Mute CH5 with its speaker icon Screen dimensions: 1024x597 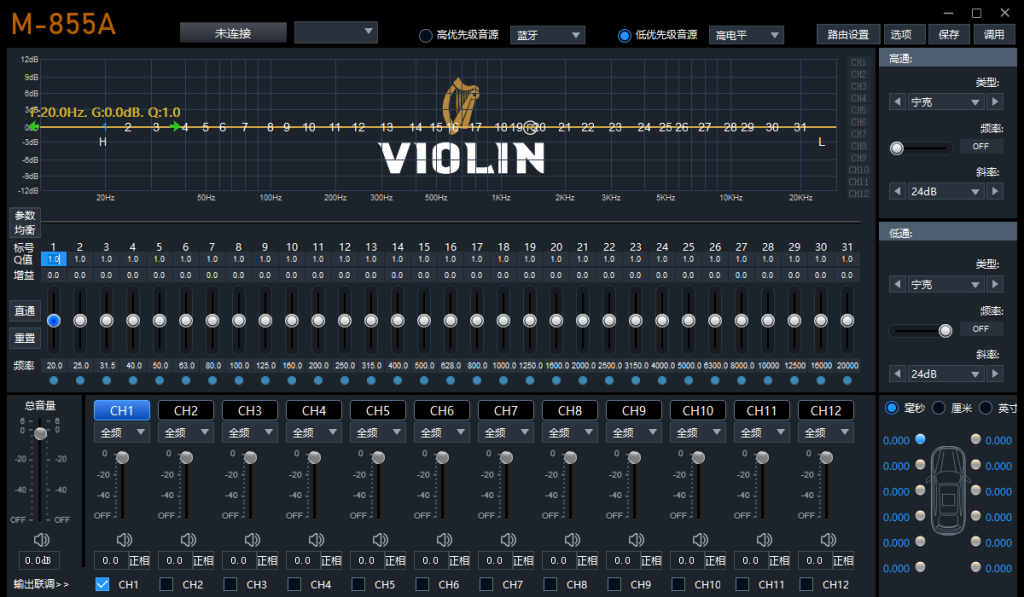pos(380,540)
